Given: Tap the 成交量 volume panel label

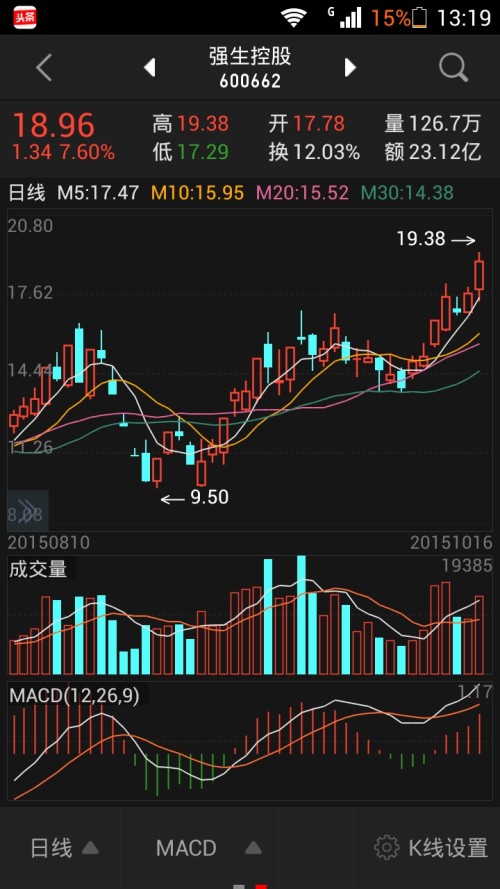Looking at the screenshot, I should point(38,569).
